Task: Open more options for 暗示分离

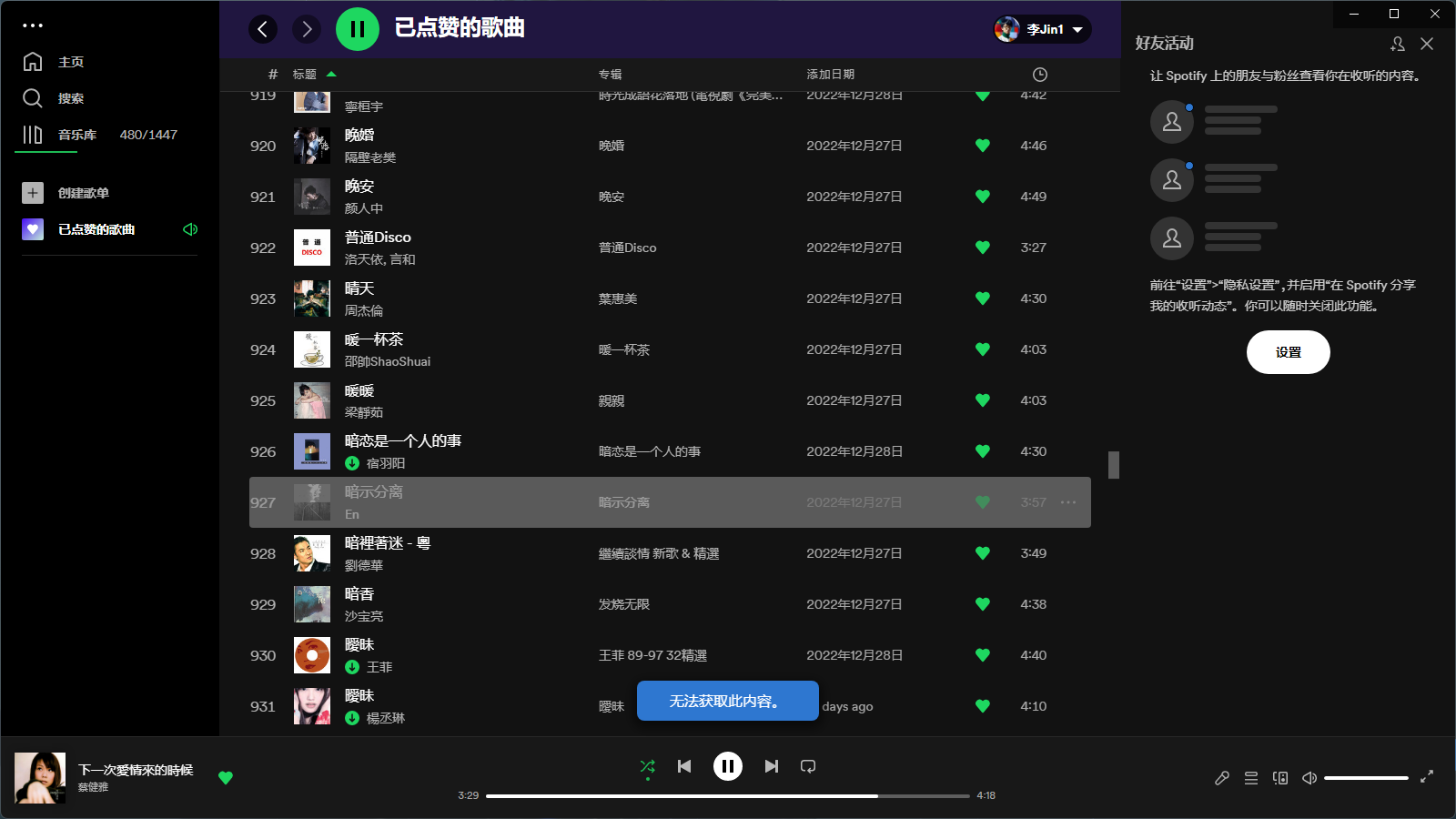Action: click(x=1068, y=502)
